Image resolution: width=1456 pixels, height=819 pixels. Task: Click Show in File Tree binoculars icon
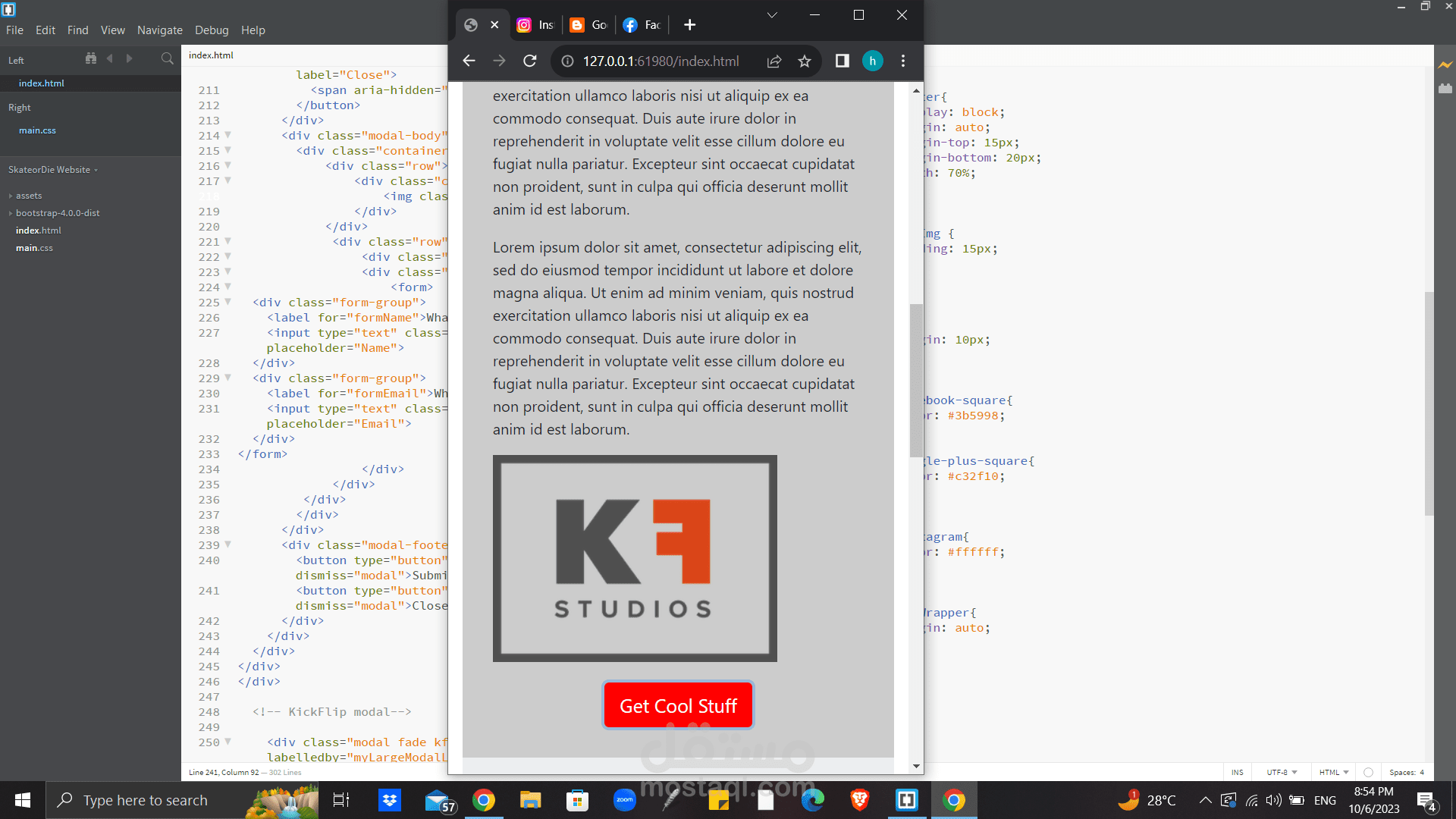tap(91, 58)
